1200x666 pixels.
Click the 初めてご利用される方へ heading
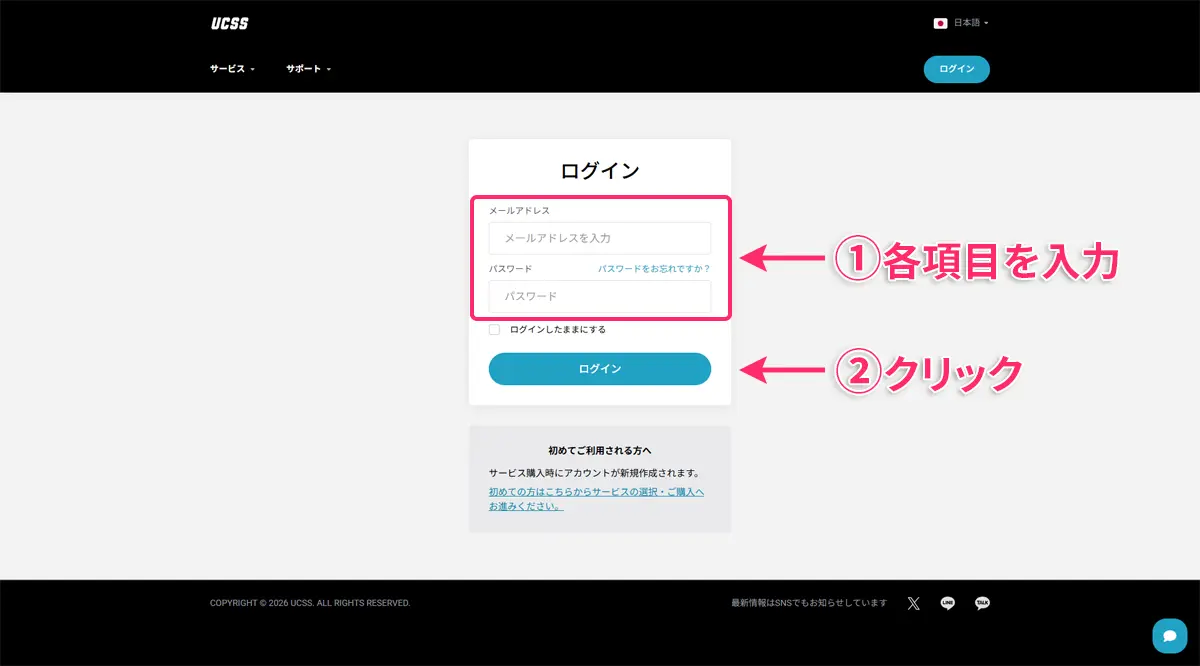pyautogui.click(x=600, y=451)
